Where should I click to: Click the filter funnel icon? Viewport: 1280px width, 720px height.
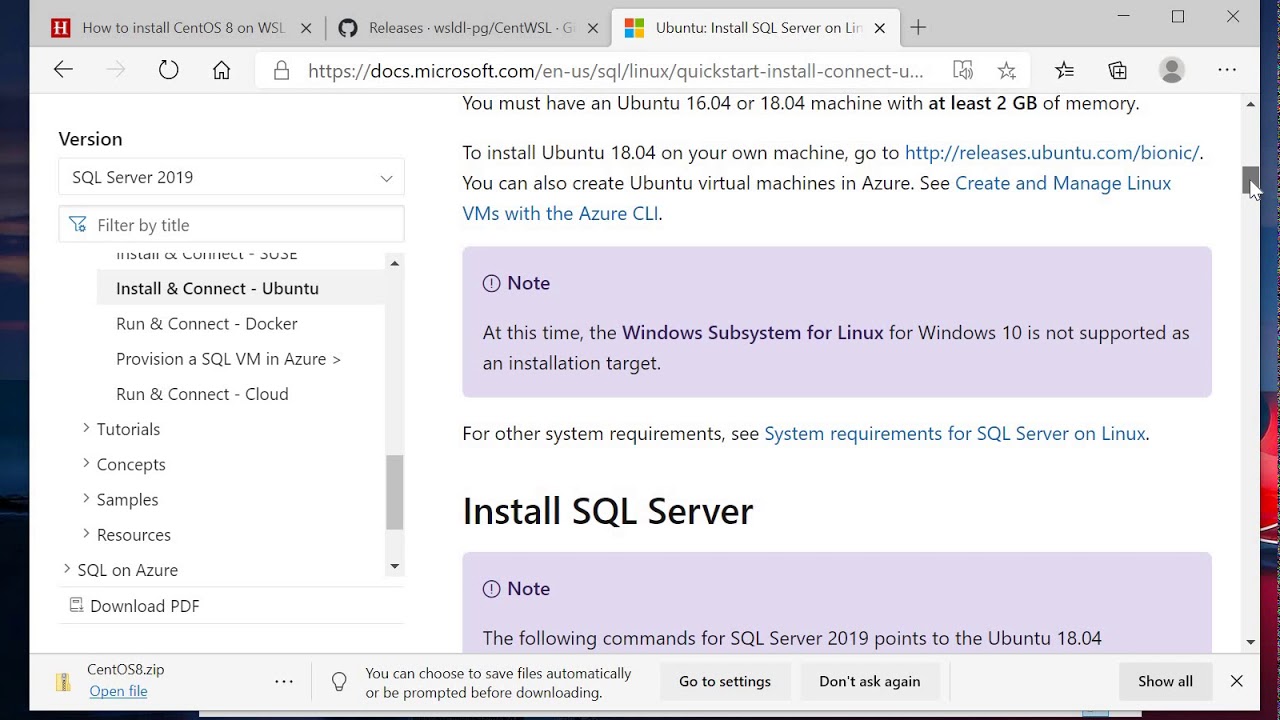(78, 225)
